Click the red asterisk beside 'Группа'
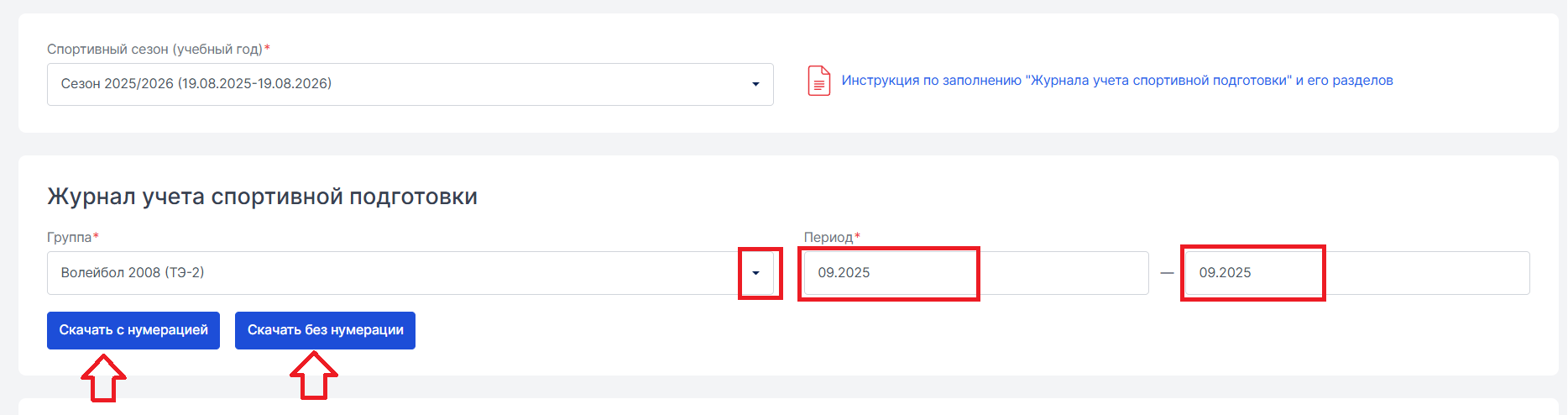This screenshot has width=1568, height=415. point(96,237)
